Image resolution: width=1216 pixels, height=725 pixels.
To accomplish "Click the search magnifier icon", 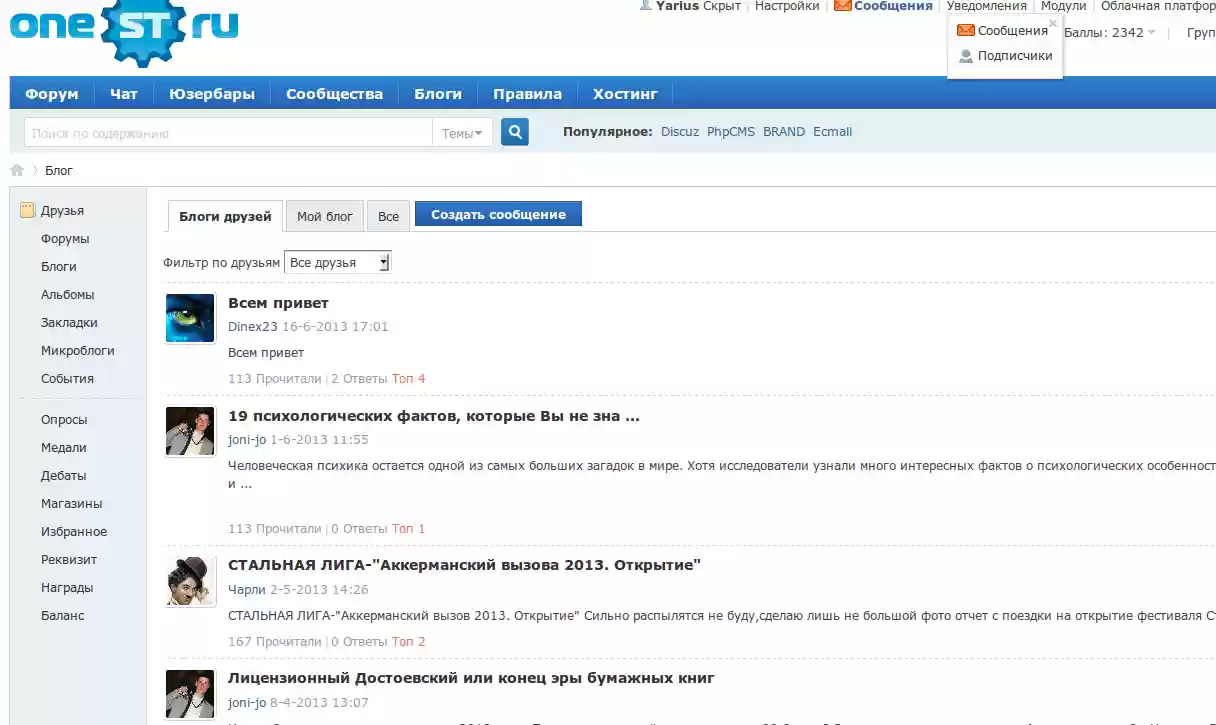I will [514, 131].
